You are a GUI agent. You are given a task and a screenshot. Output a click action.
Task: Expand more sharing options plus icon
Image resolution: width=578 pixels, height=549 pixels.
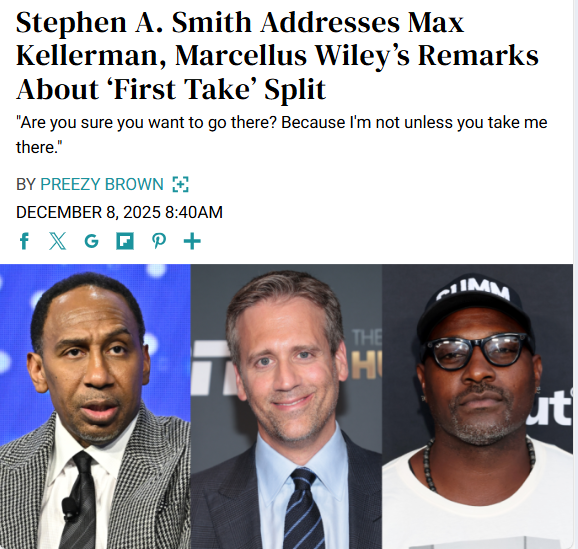[x=192, y=241]
